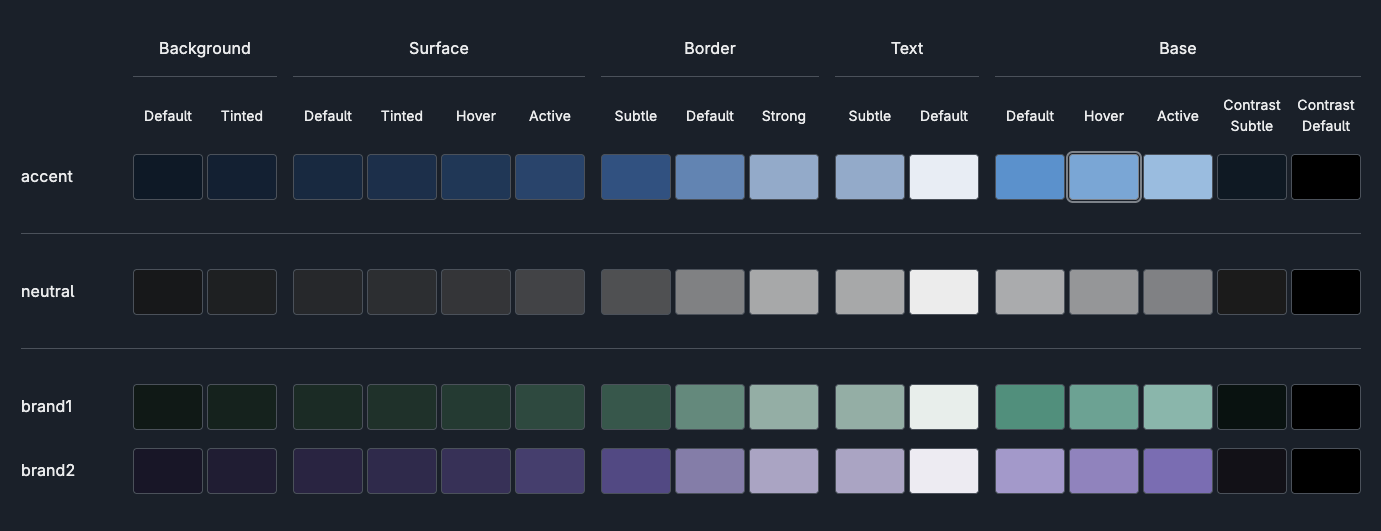Open brand1 Base Active swatch
1381x531 pixels.
point(1178,407)
